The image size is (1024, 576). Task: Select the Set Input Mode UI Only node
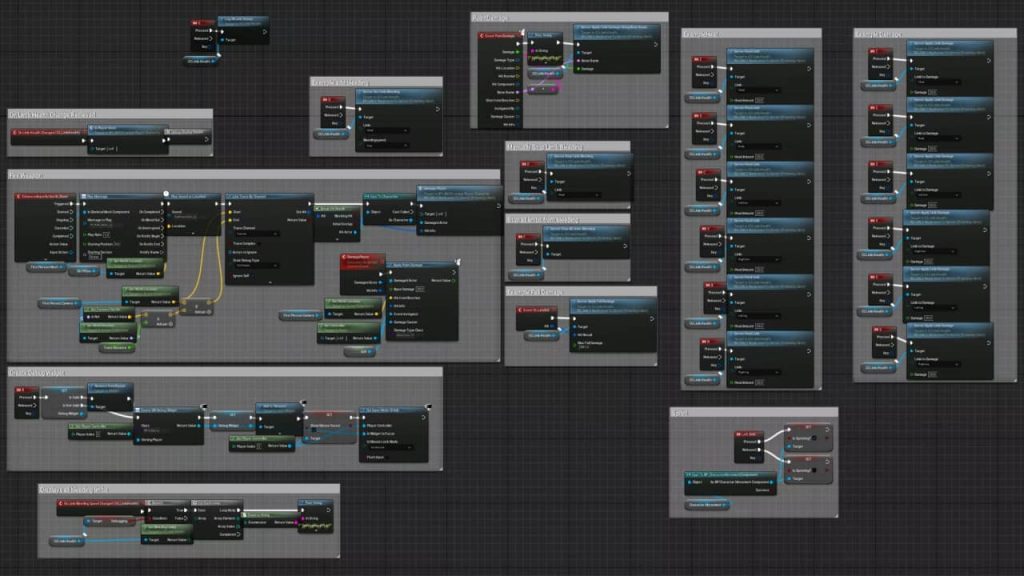[x=394, y=434]
